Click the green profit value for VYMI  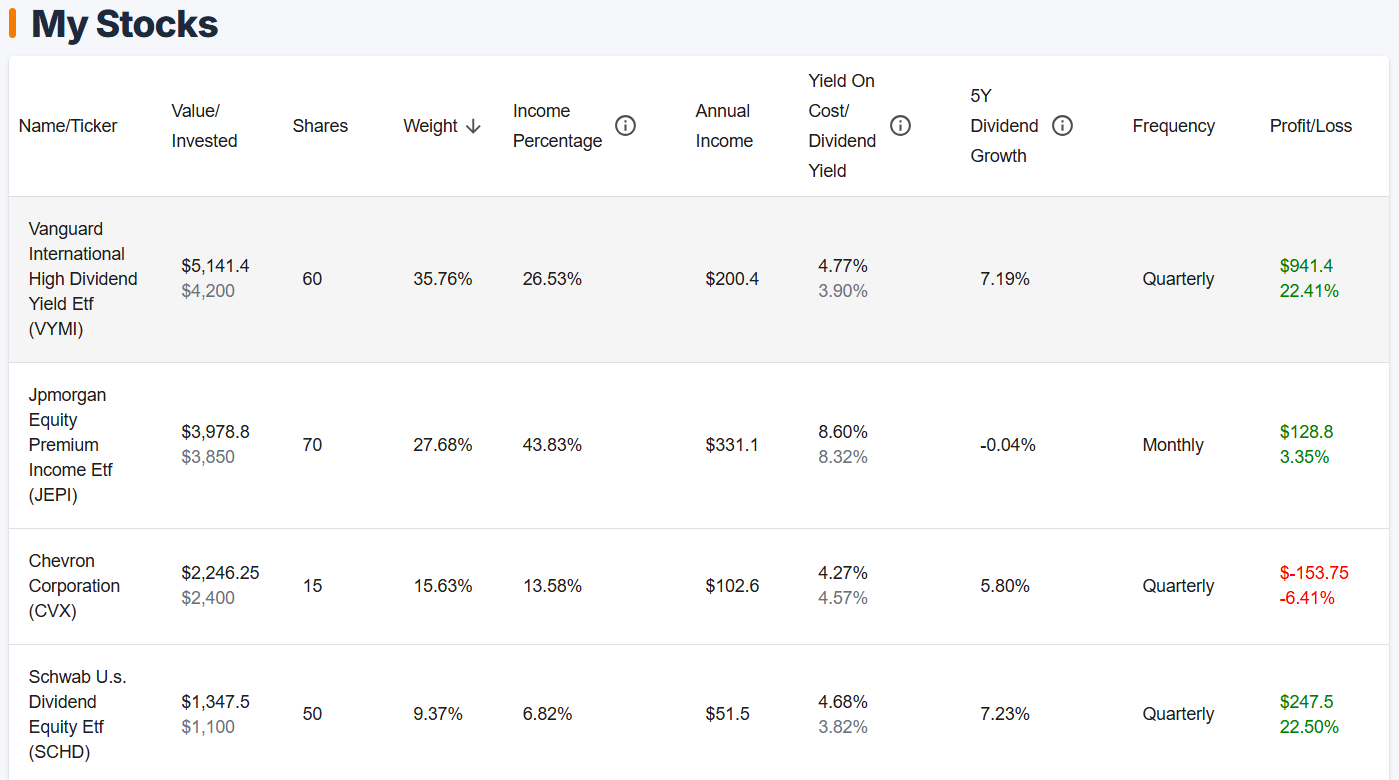1309,266
